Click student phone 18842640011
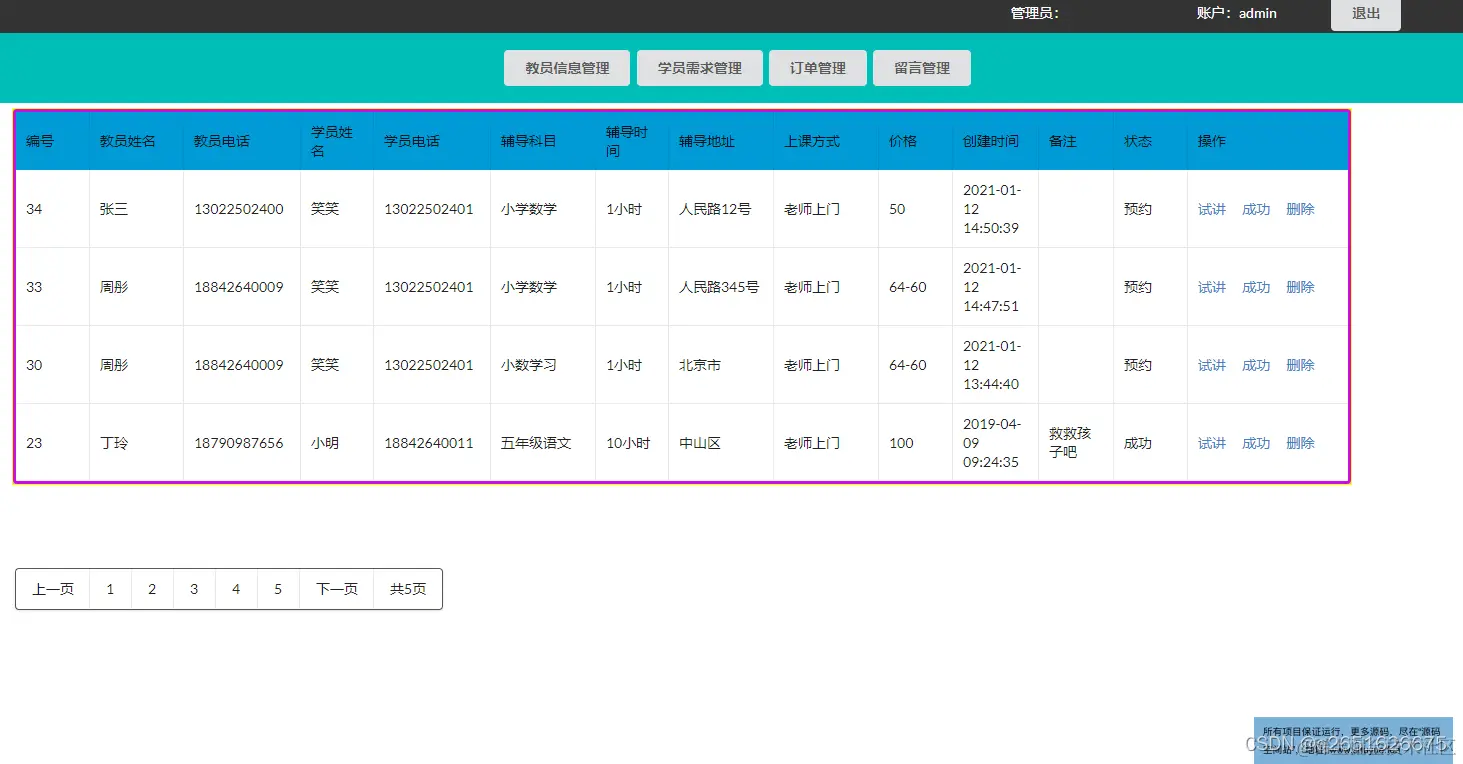The width and height of the screenshot is (1463, 764). [x=429, y=443]
